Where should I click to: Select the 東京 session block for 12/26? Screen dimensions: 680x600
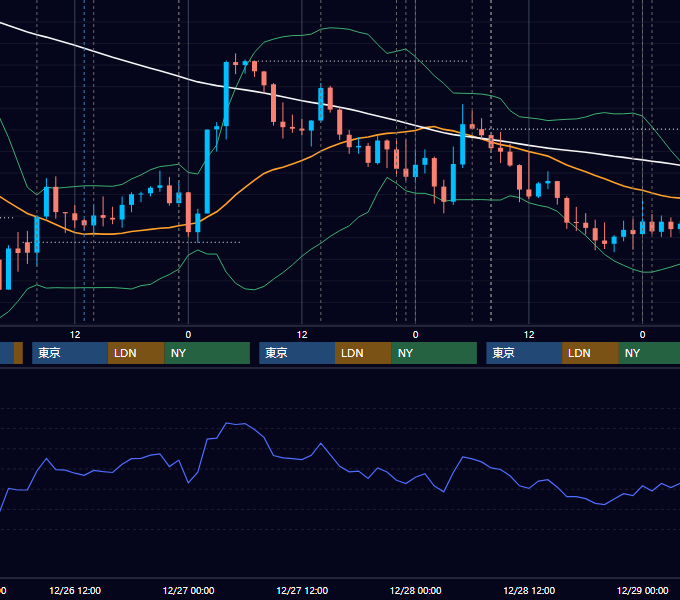[70, 353]
